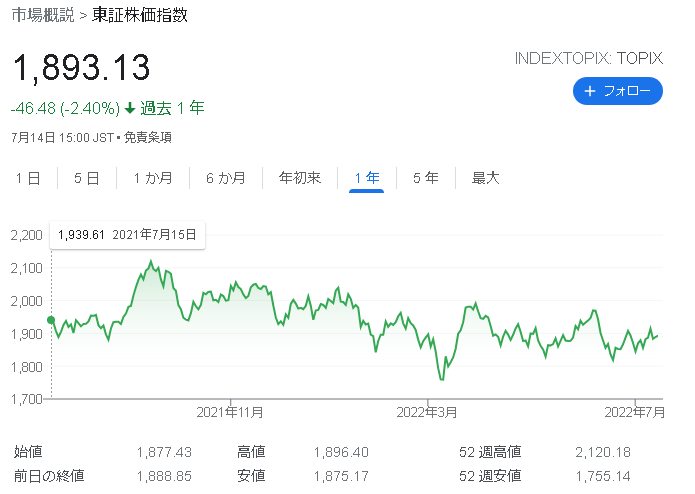Click the 1,939.61 chart tooltip
The height and width of the screenshot is (494, 695).
(x=127, y=235)
